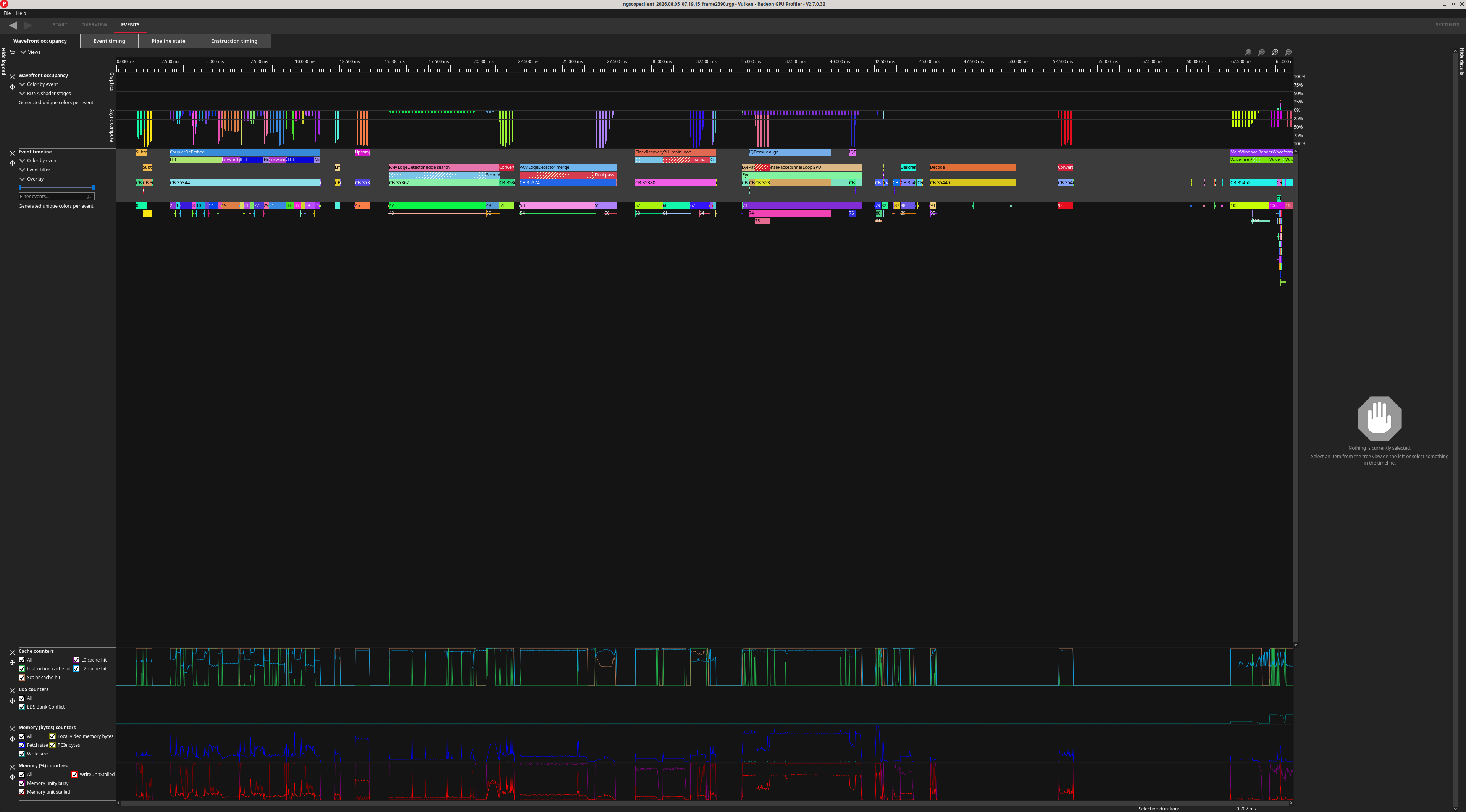This screenshot has height=812, width=1466.
Task: Click the move handle for Memory (bytes) counters
Action: (13, 739)
